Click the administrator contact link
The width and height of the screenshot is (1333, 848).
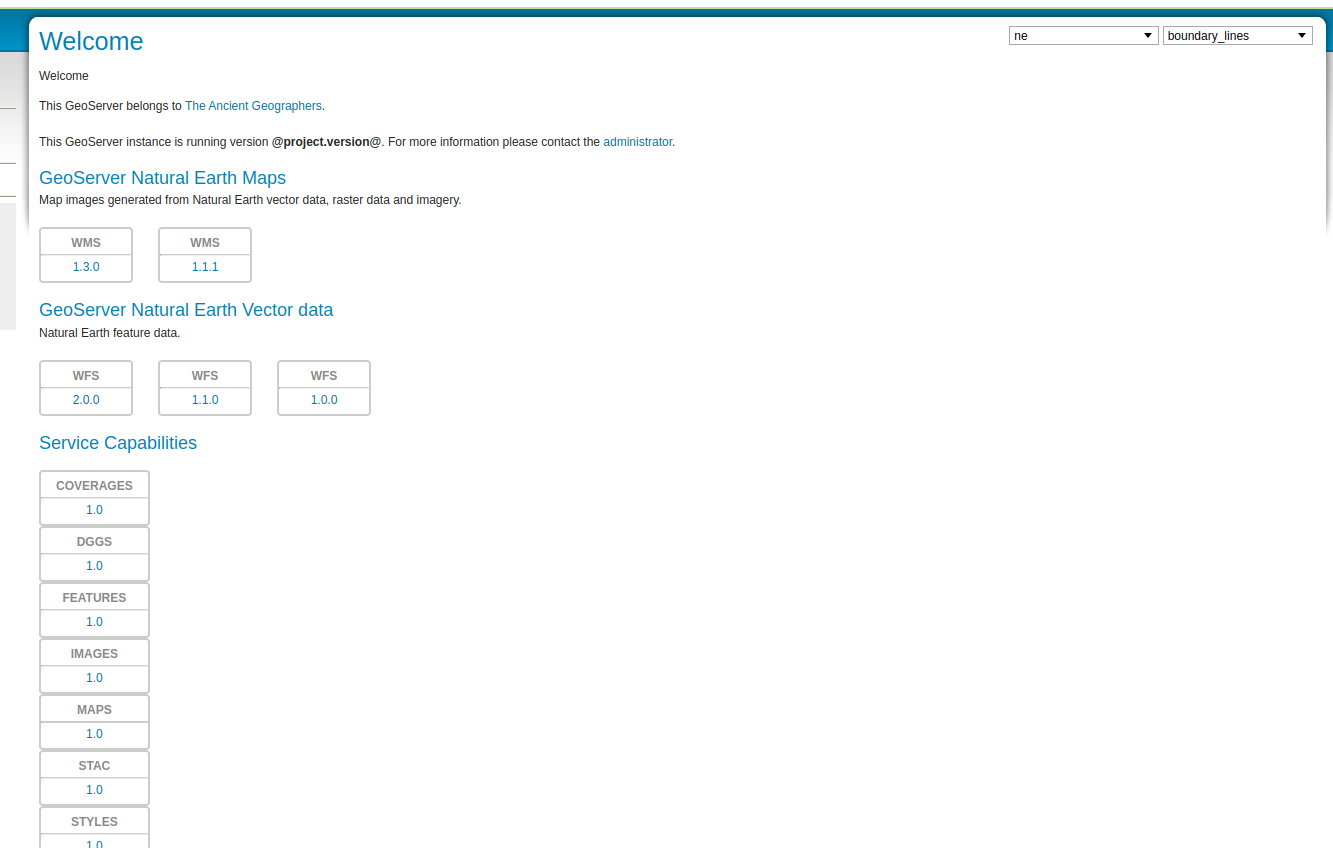[x=638, y=142]
